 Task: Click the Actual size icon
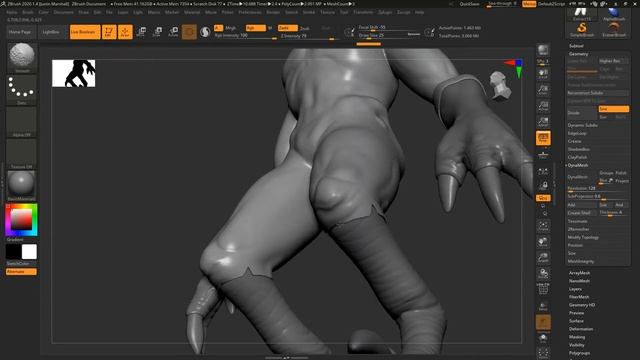(x=543, y=106)
